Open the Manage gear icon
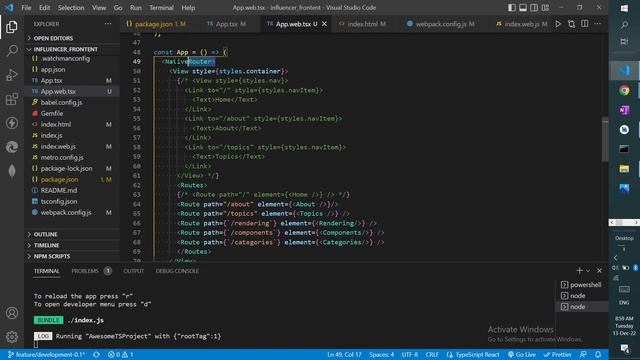 (x=12, y=337)
